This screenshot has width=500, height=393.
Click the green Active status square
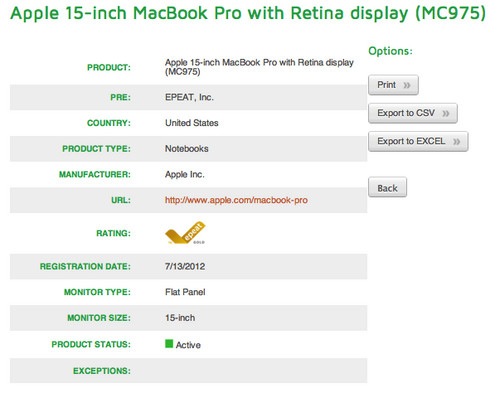click(169, 344)
